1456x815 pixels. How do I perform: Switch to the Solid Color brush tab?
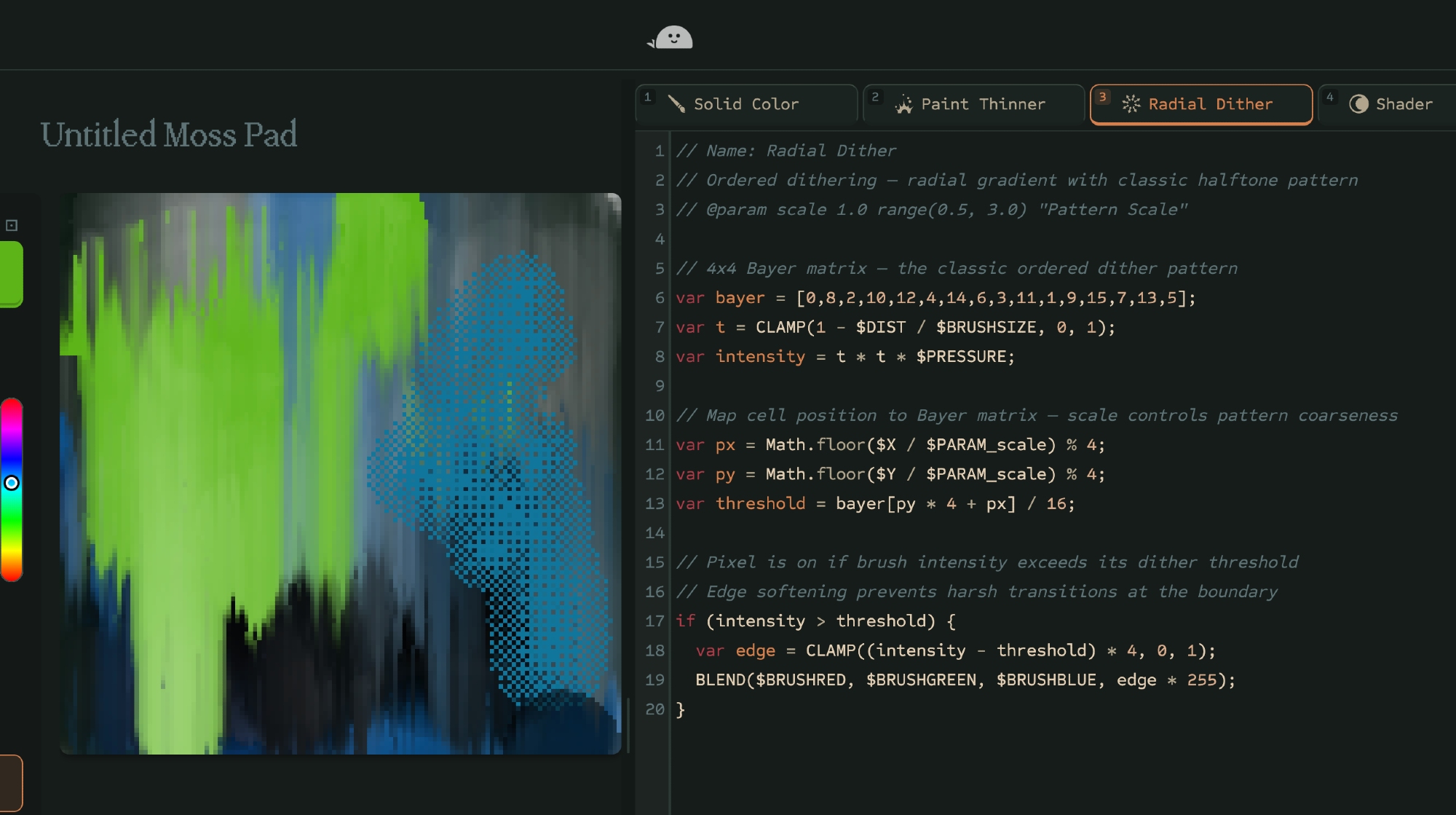746,104
